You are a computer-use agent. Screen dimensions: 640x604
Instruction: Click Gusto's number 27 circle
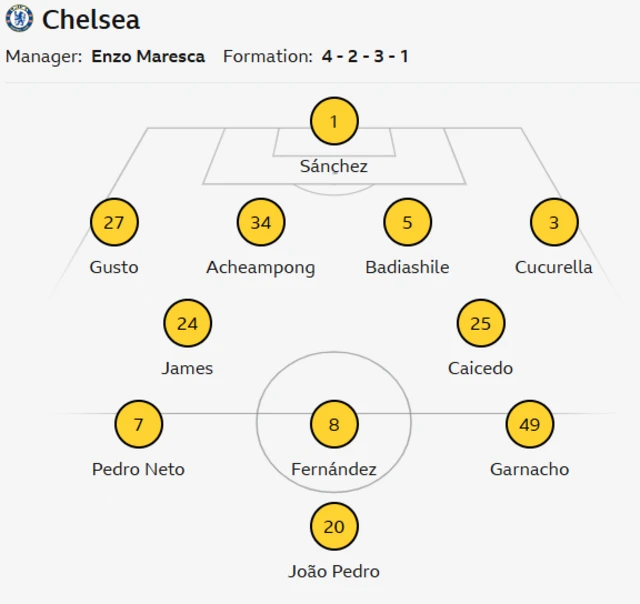click(x=114, y=222)
